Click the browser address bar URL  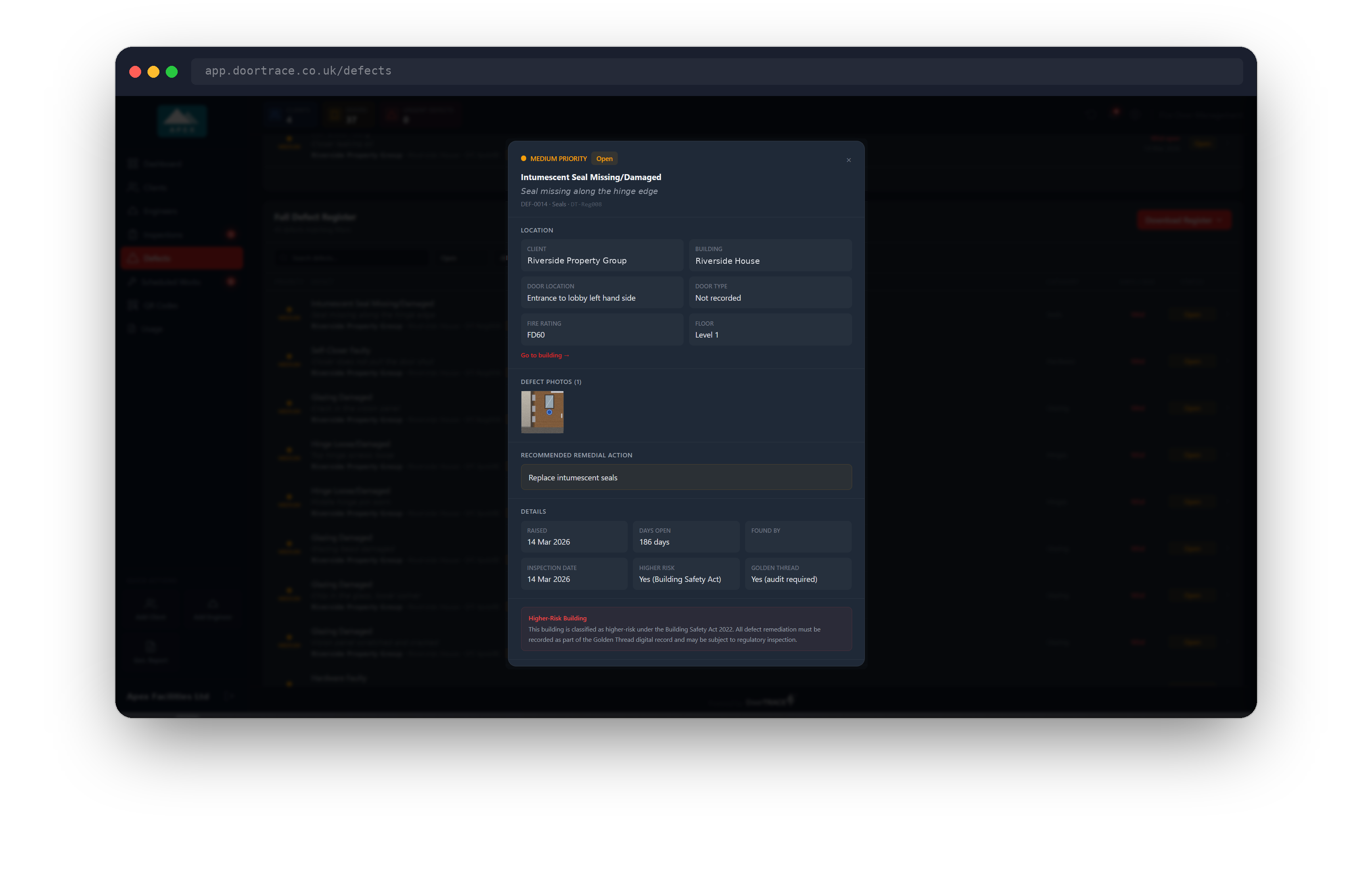coord(298,71)
